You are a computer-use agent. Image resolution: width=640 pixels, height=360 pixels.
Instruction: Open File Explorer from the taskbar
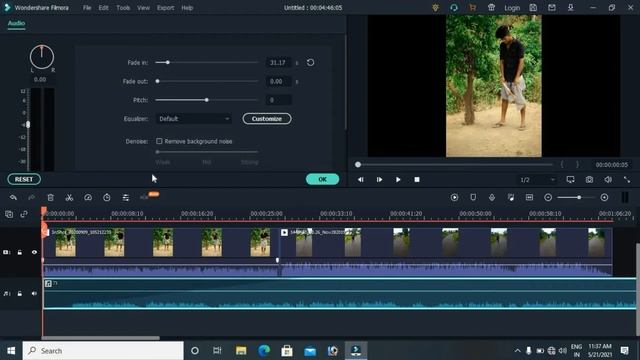[x=241, y=351]
